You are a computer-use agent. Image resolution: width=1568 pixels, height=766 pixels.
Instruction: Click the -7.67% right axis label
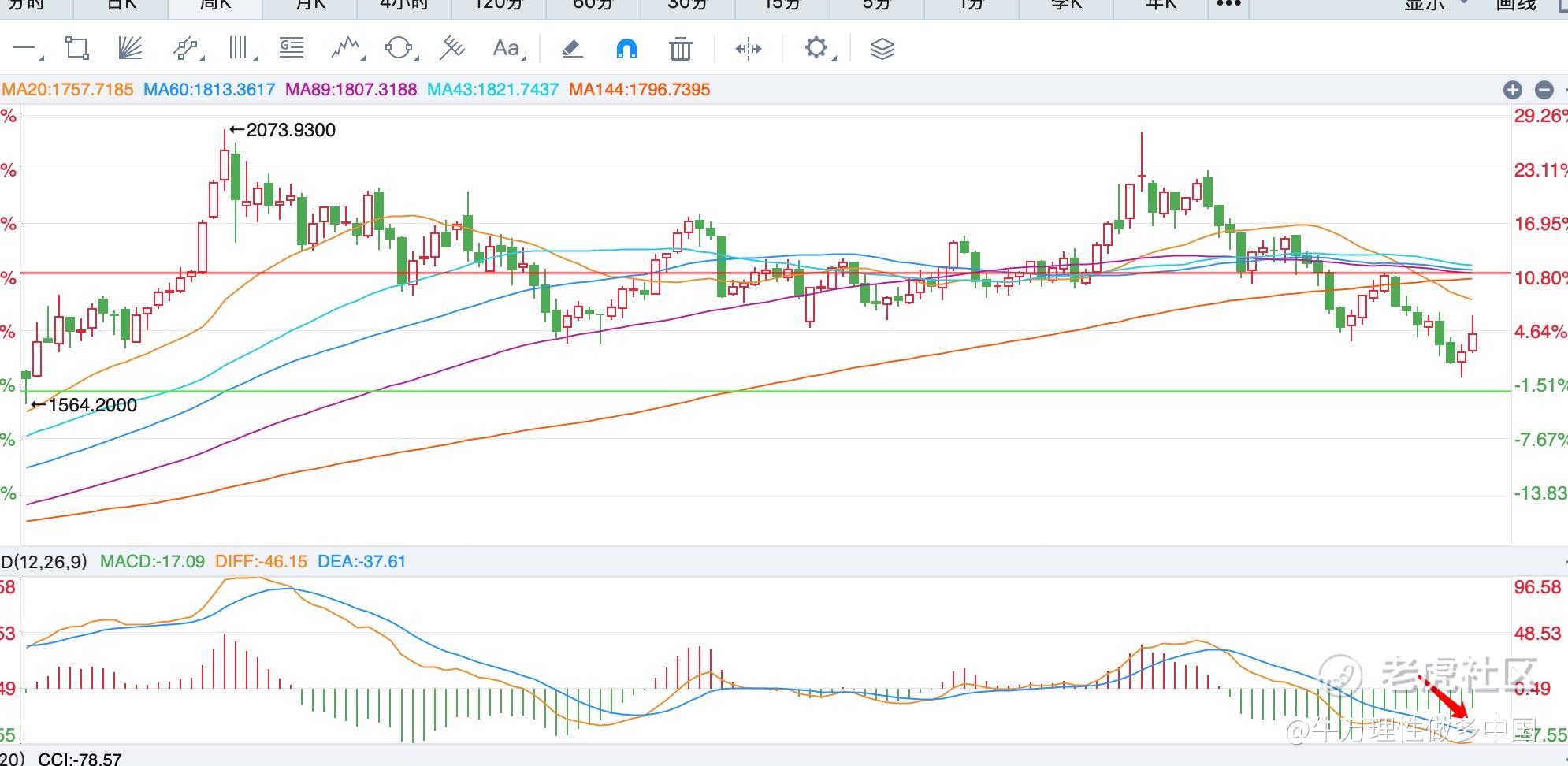tap(1540, 440)
